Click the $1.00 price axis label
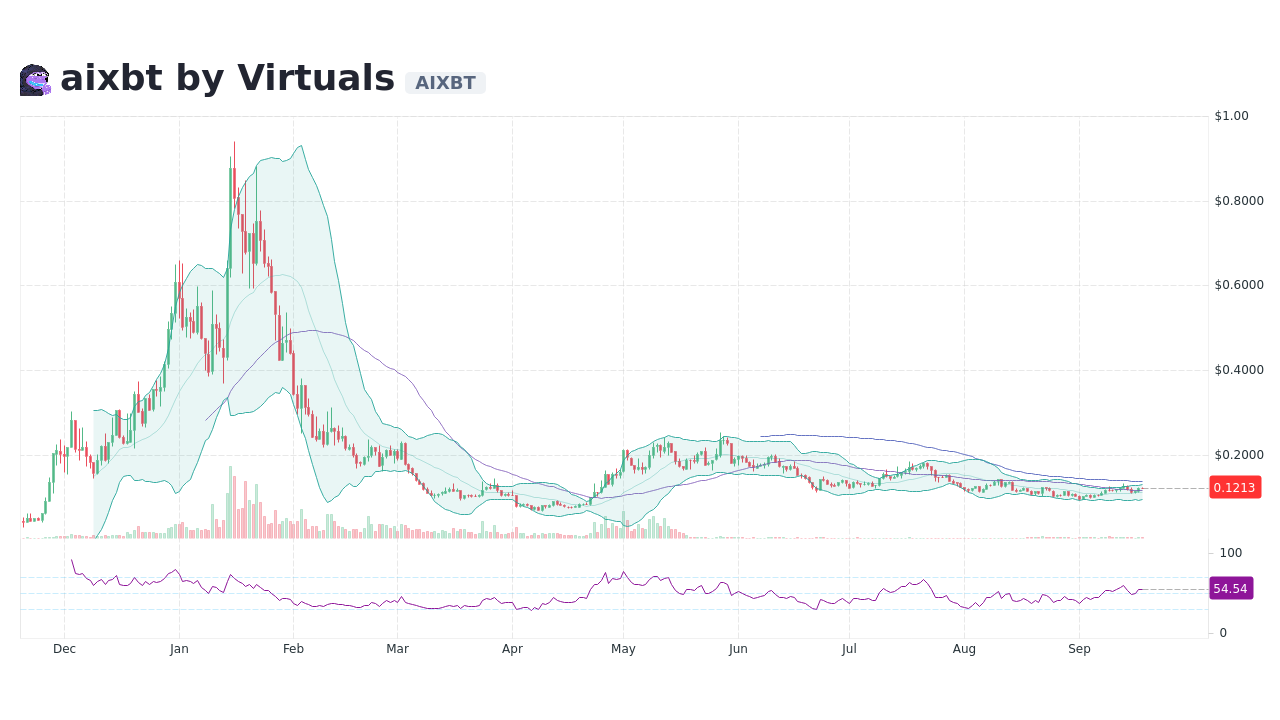1280x720 pixels. (1230, 116)
